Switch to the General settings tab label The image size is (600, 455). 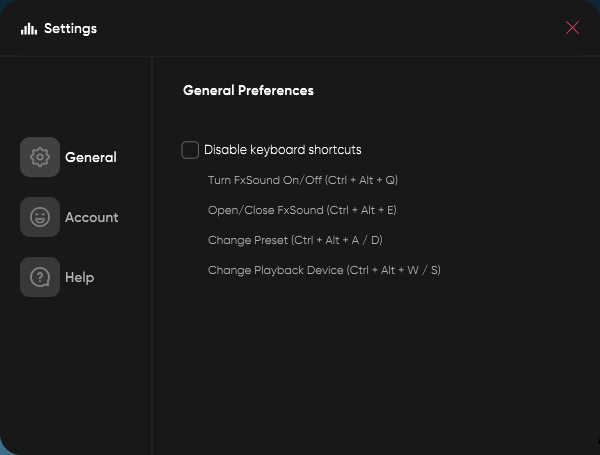90,157
